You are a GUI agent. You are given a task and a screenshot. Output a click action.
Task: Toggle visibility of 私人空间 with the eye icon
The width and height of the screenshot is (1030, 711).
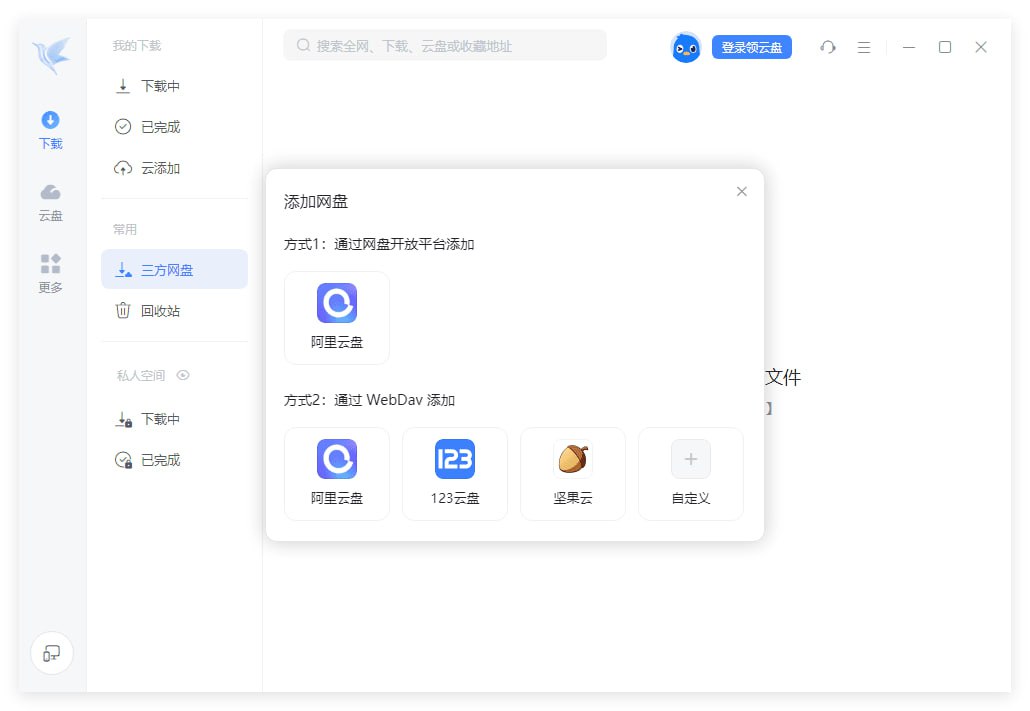pos(183,375)
